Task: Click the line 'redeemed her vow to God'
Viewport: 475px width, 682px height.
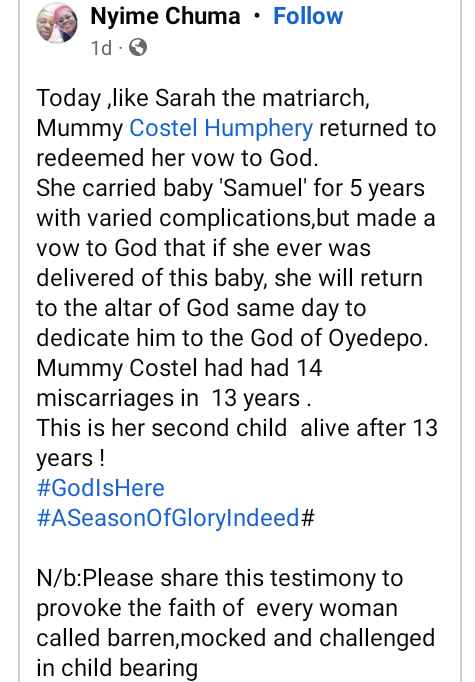Action: 177,158
